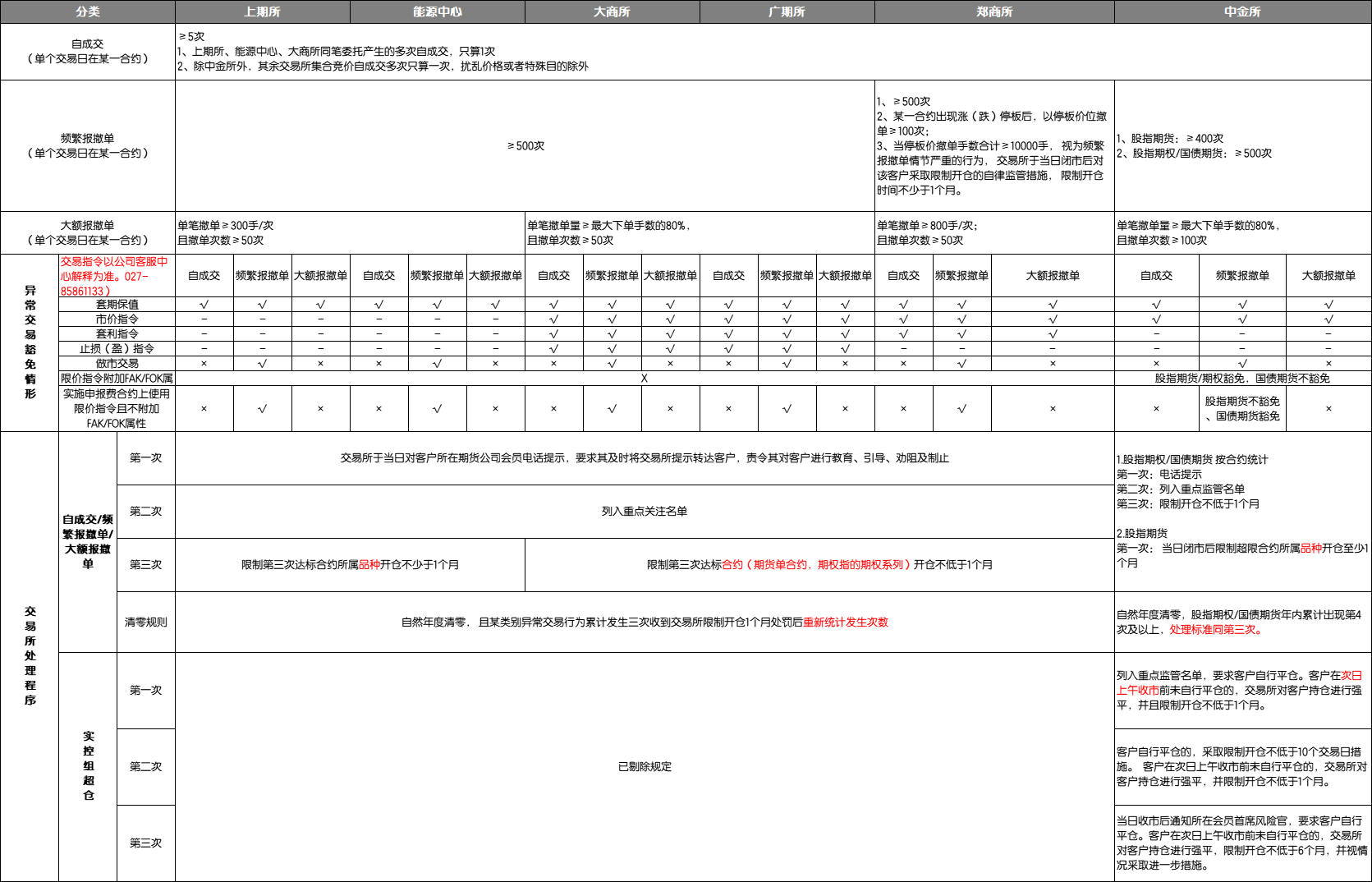Click the 上期所 column header
1372x882 pixels.
pos(262,11)
